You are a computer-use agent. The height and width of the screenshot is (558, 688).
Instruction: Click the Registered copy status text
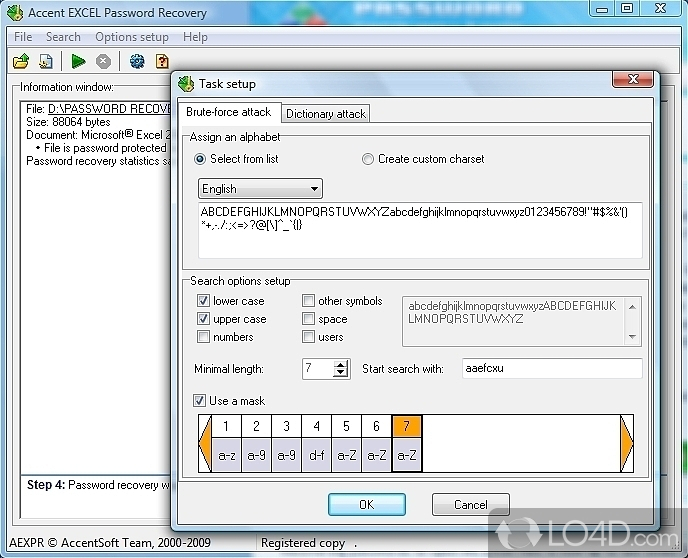[x=303, y=543]
